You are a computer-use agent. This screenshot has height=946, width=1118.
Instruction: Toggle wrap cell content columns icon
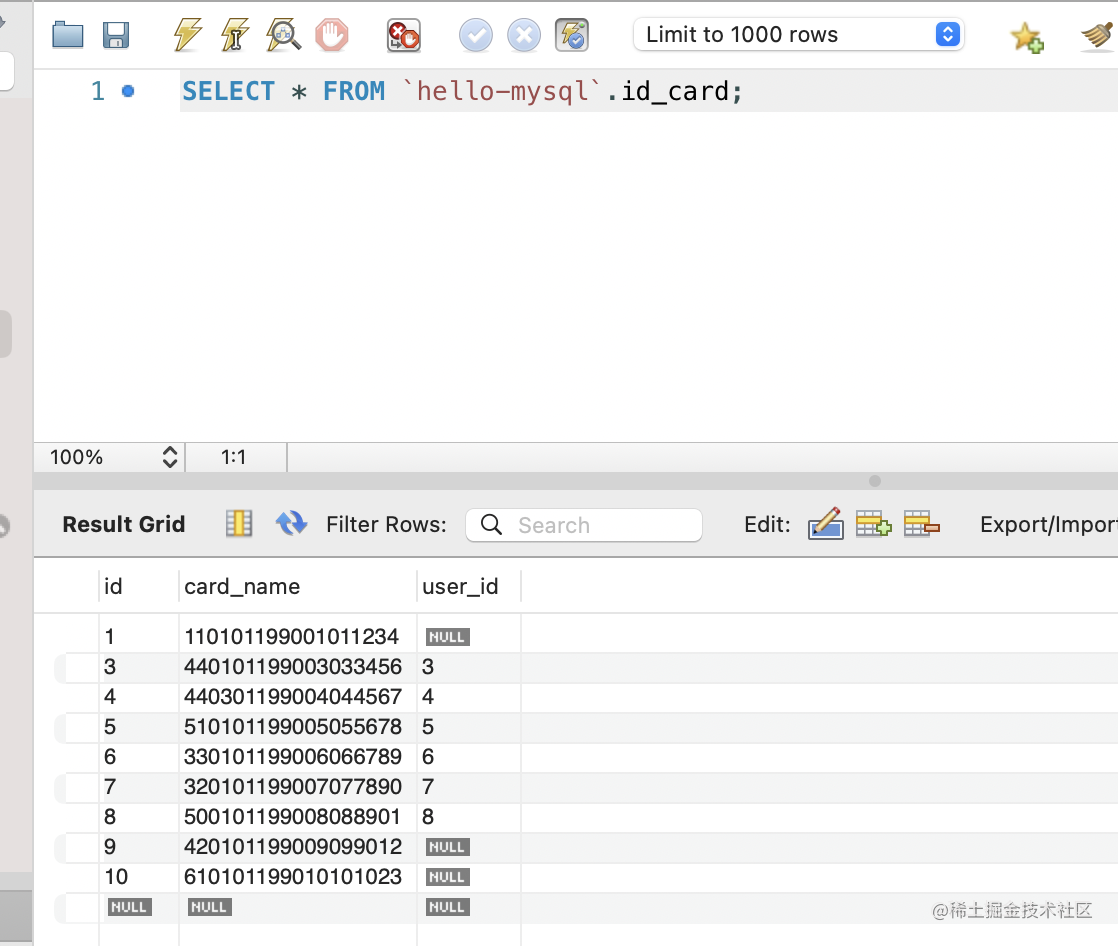[x=239, y=523]
